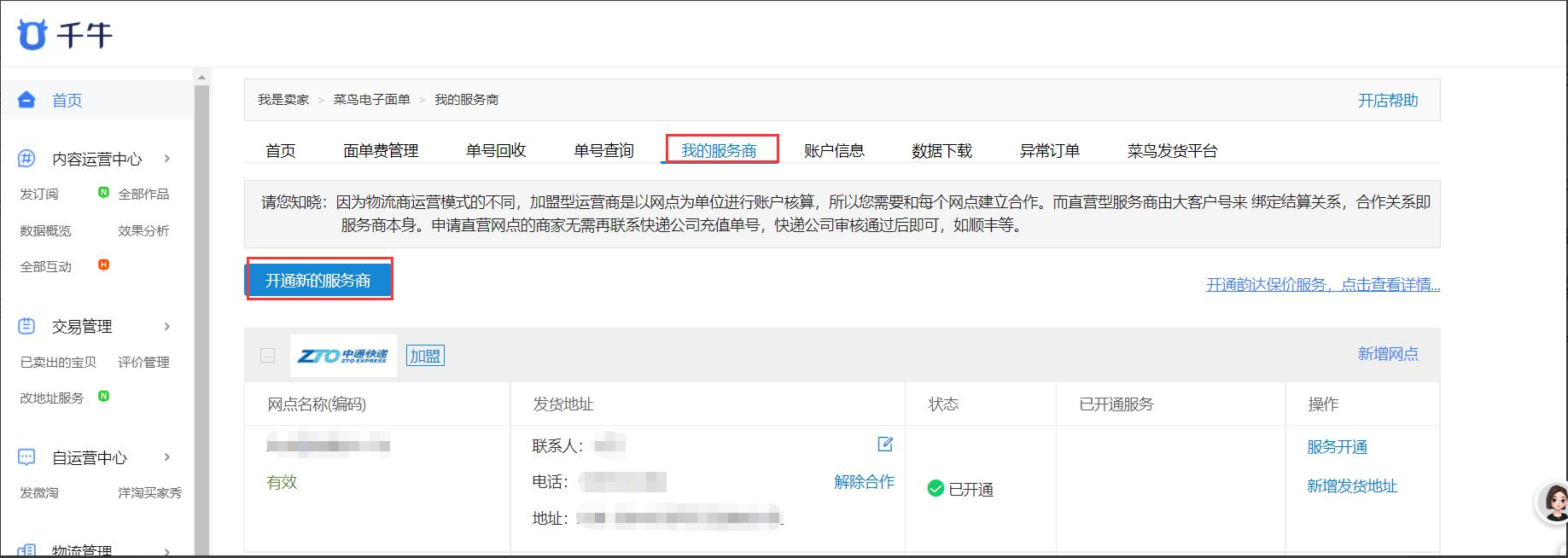Open the customer service avatar assistant

(1553, 503)
